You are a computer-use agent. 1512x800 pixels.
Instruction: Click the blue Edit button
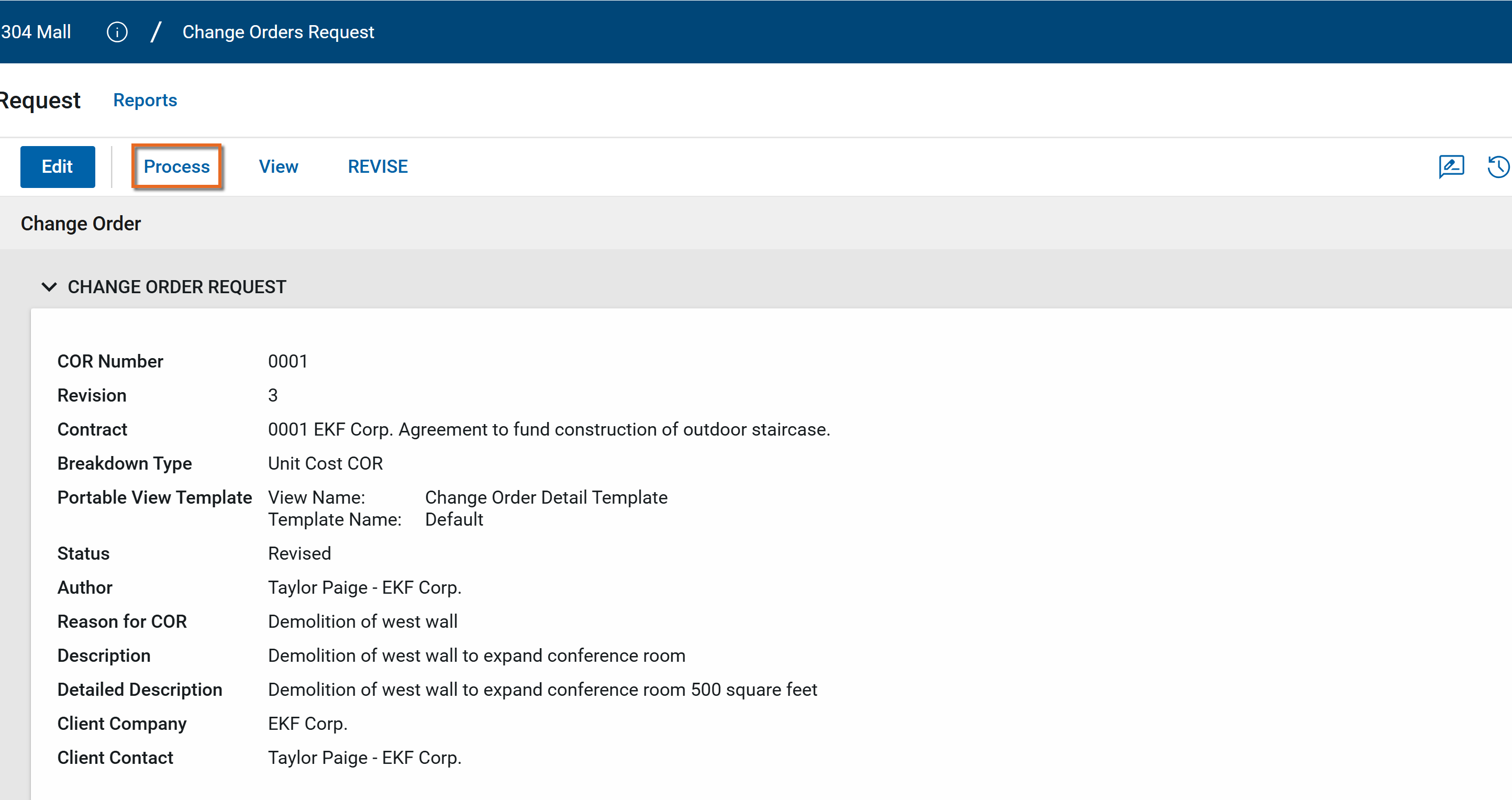point(58,166)
